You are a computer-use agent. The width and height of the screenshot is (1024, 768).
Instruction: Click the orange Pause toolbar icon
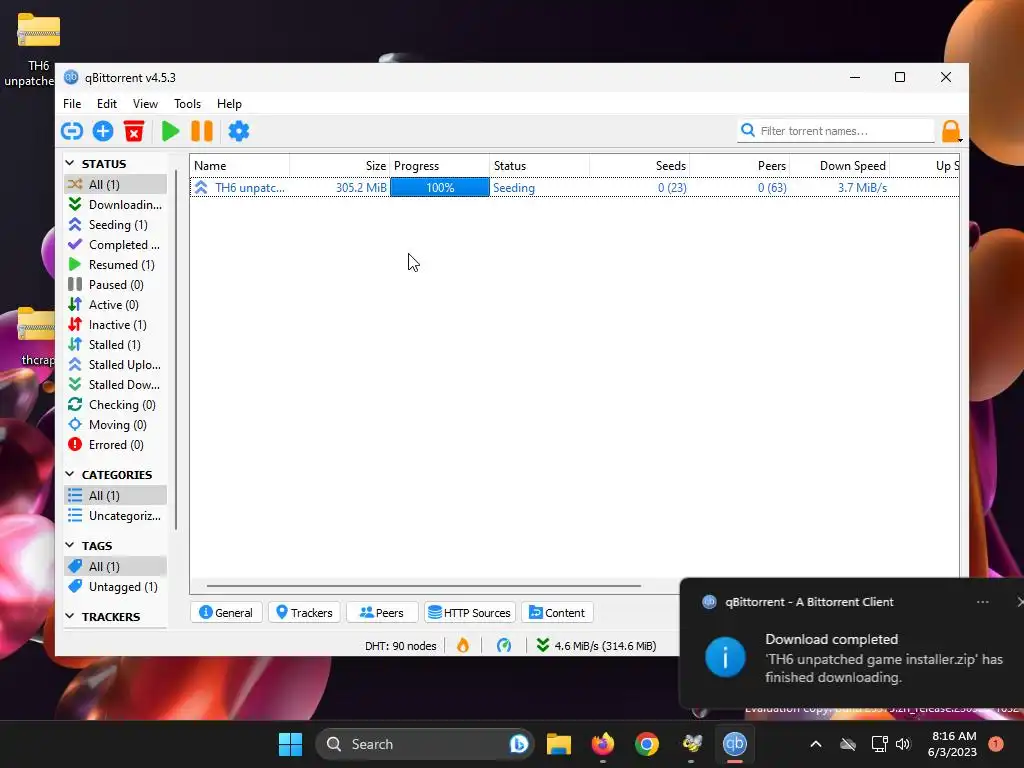(202, 131)
